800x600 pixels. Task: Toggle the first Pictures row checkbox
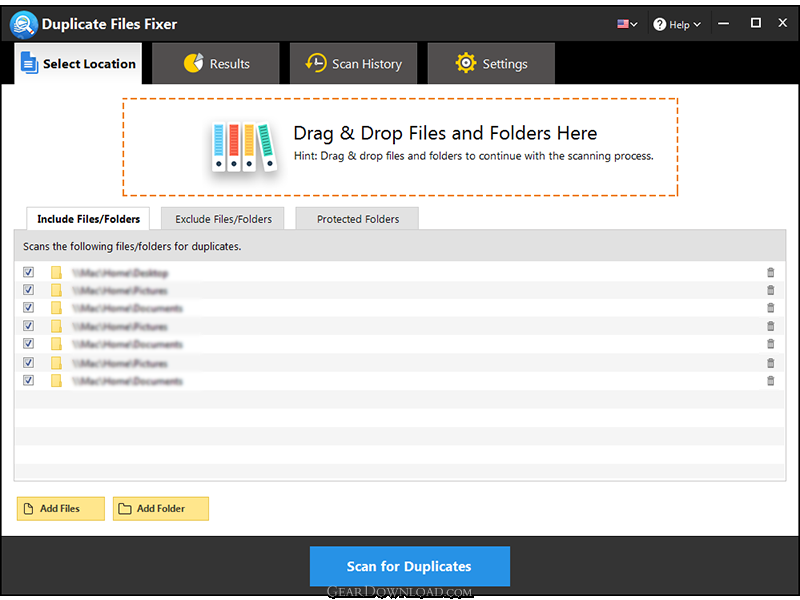(x=29, y=290)
